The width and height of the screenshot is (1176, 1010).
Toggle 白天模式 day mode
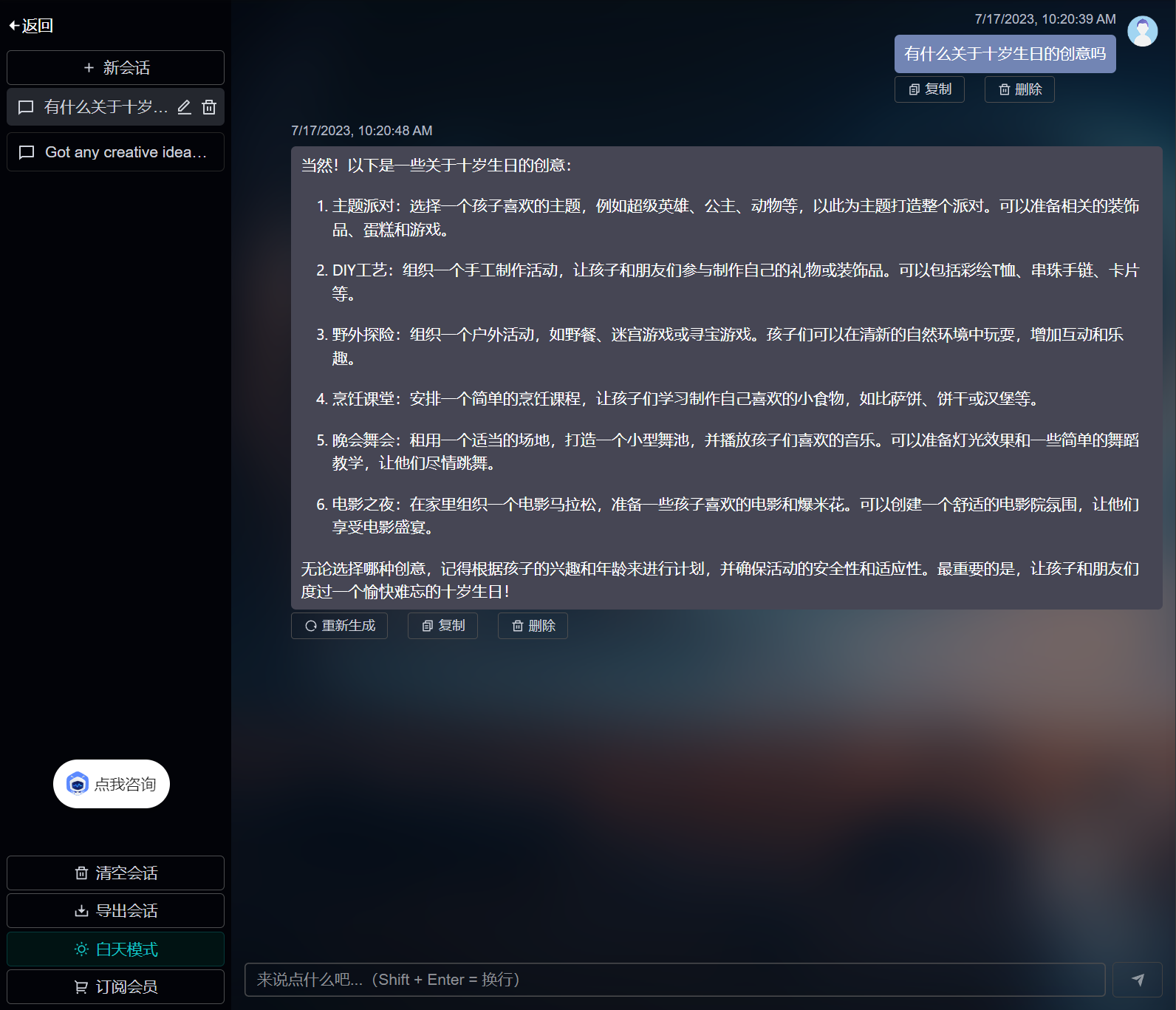coord(115,949)
